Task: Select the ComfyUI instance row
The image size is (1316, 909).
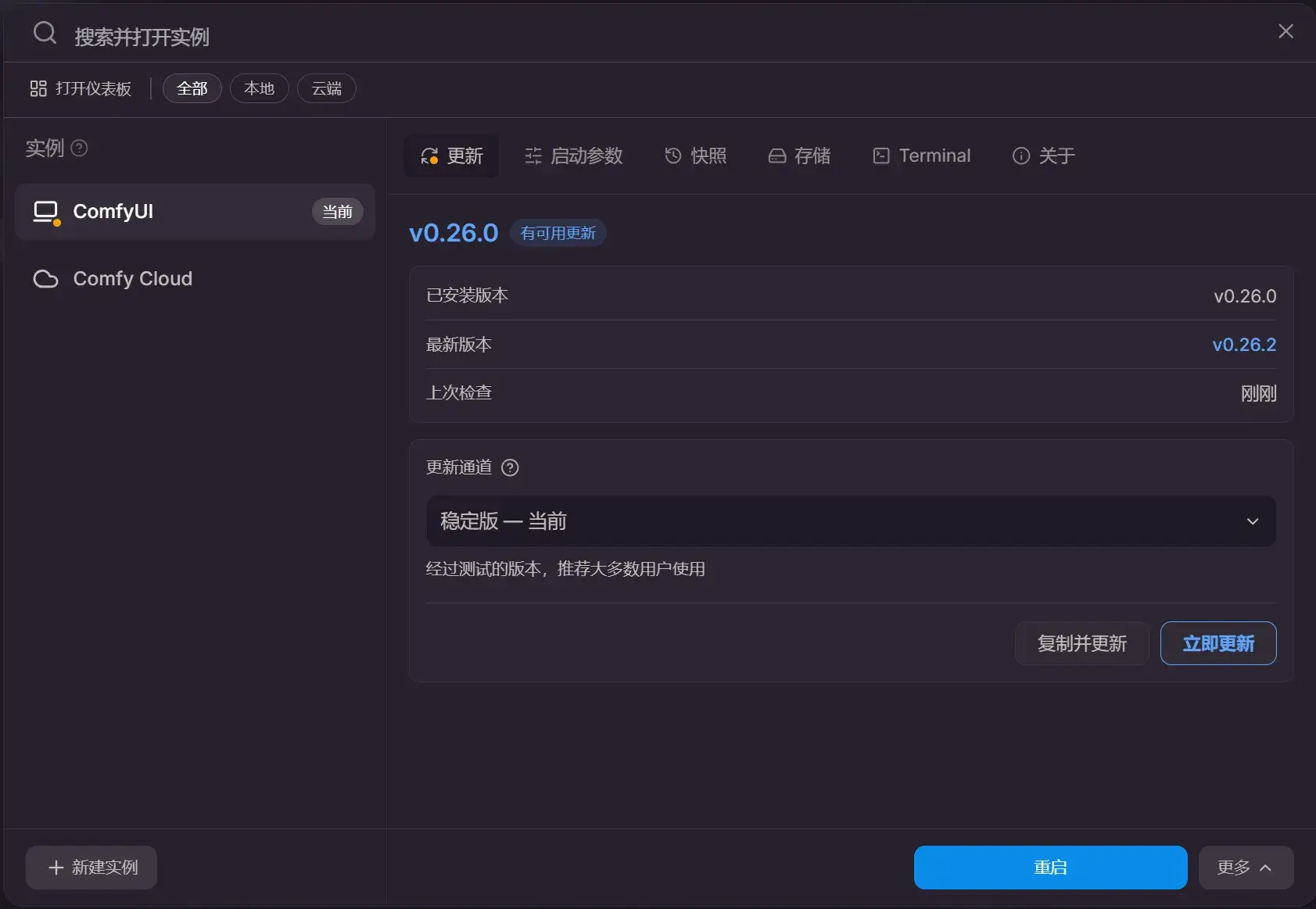Action: pos(195,211)
